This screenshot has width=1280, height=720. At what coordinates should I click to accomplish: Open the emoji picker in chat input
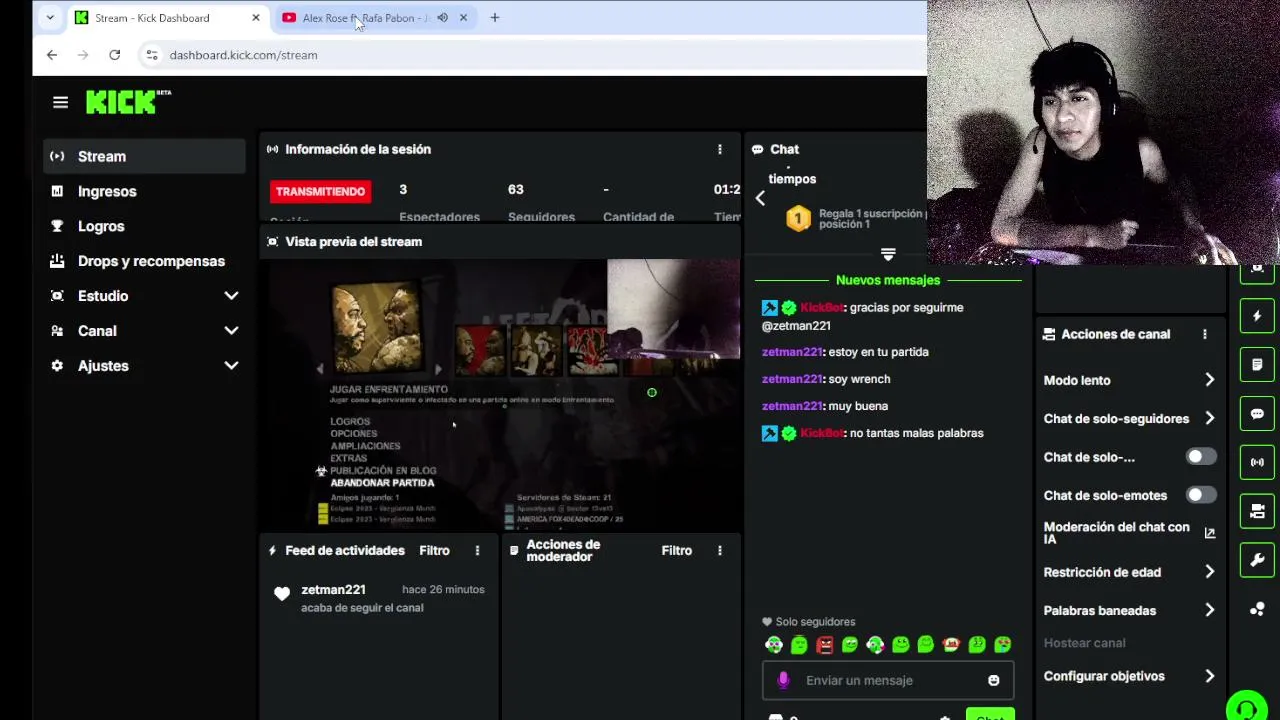coord(993,680)
